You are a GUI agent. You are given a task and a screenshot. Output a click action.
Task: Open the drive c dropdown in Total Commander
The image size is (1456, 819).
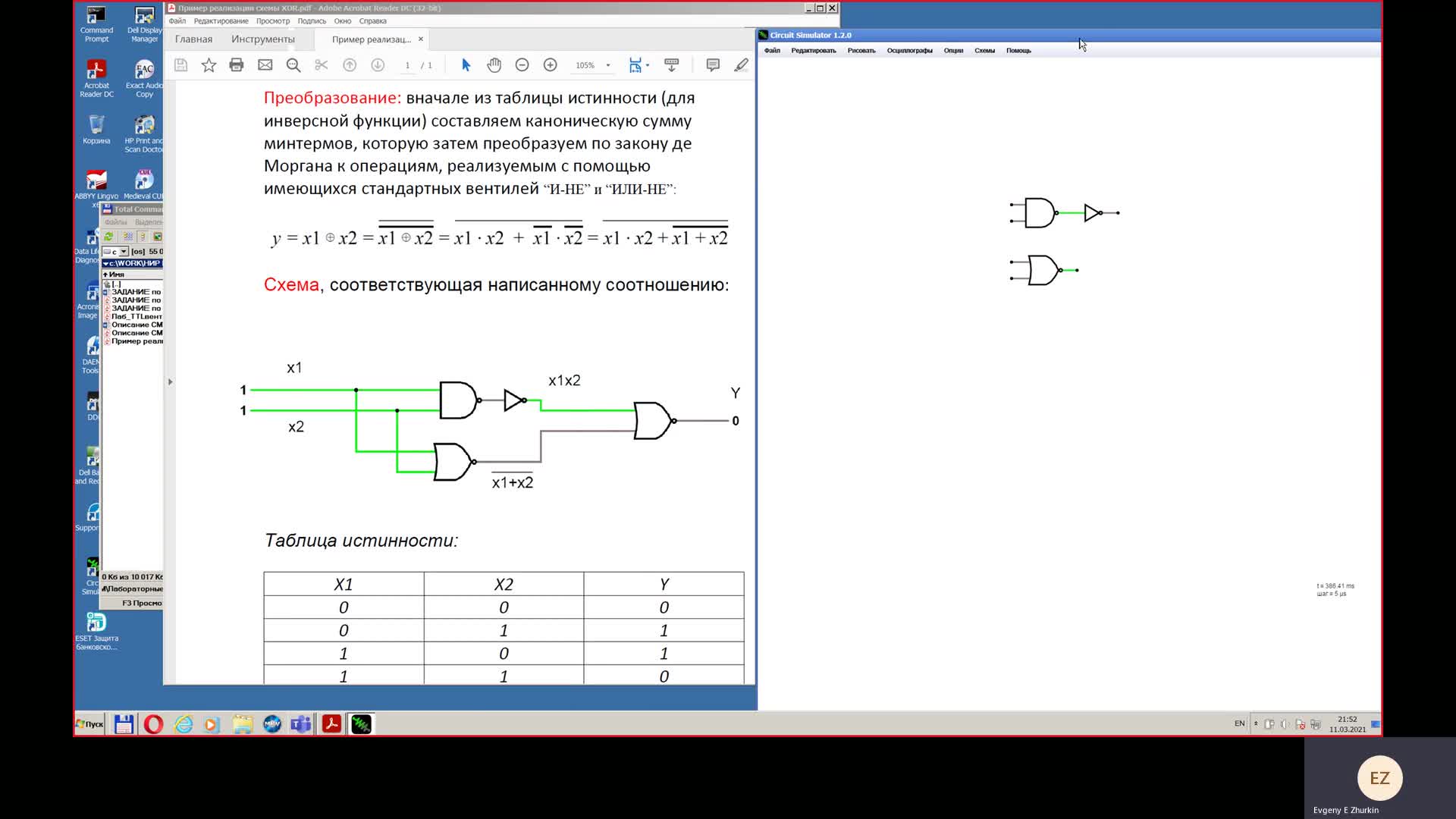point(124,252)
